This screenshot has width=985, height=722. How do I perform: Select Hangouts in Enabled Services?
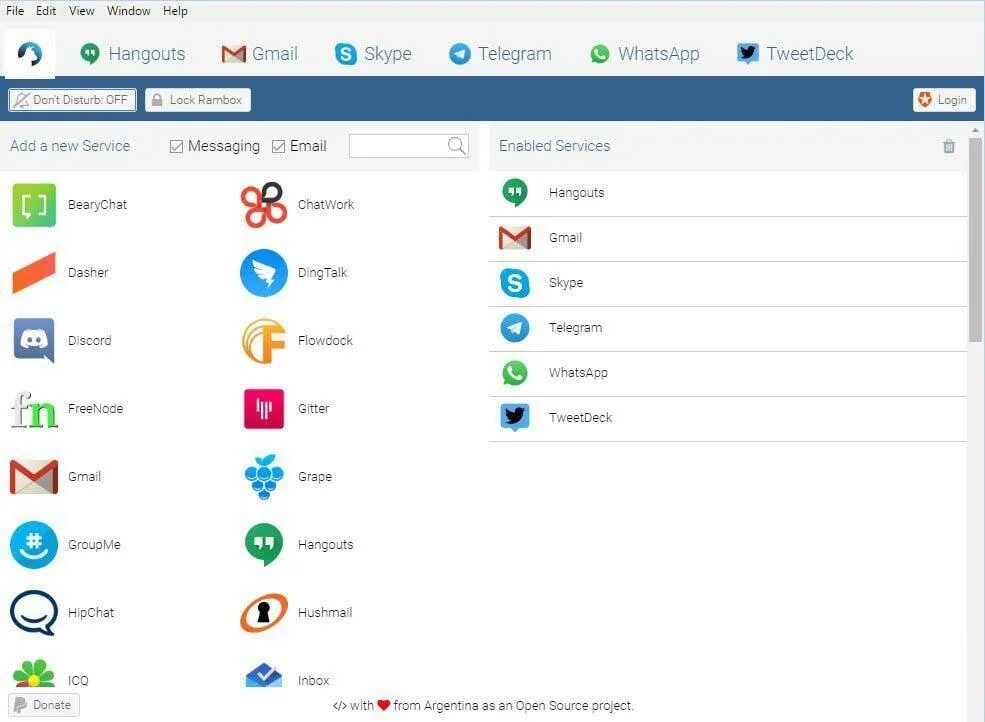[727, 193]
